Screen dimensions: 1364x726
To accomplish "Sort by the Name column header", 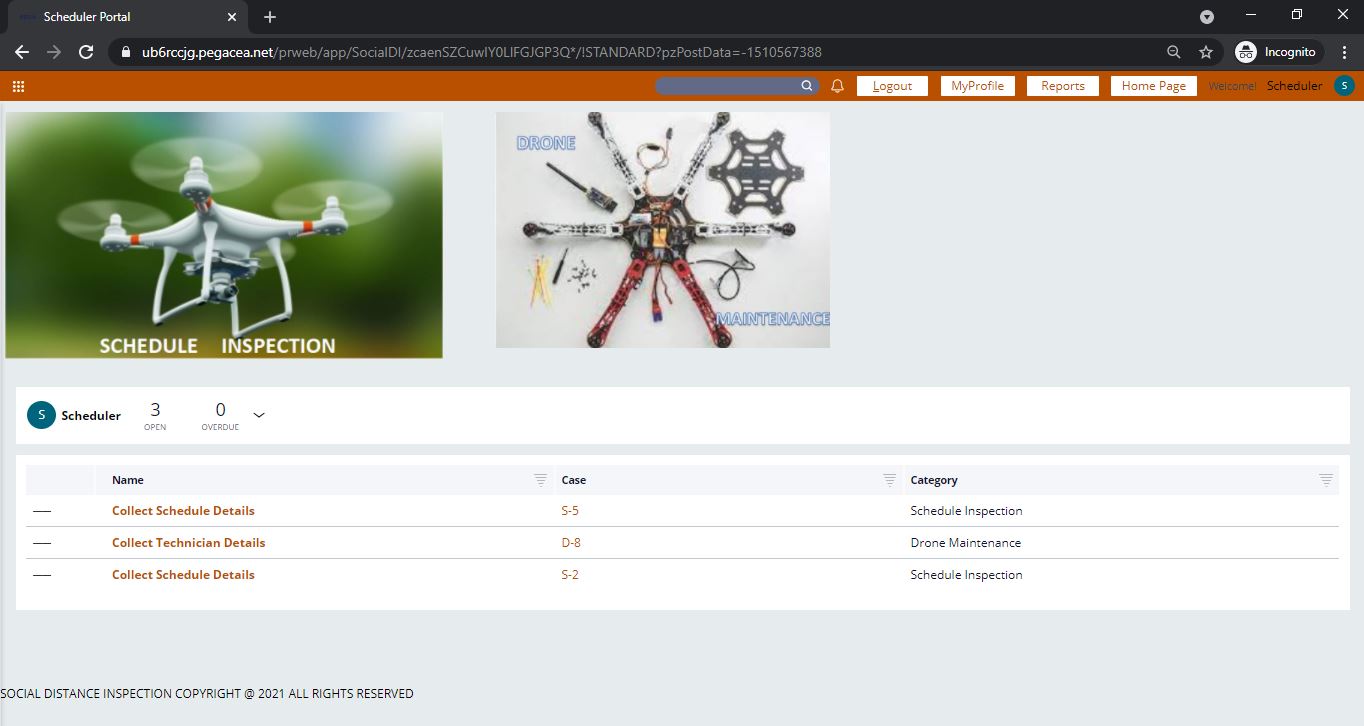I will click(x=128, y=480).
